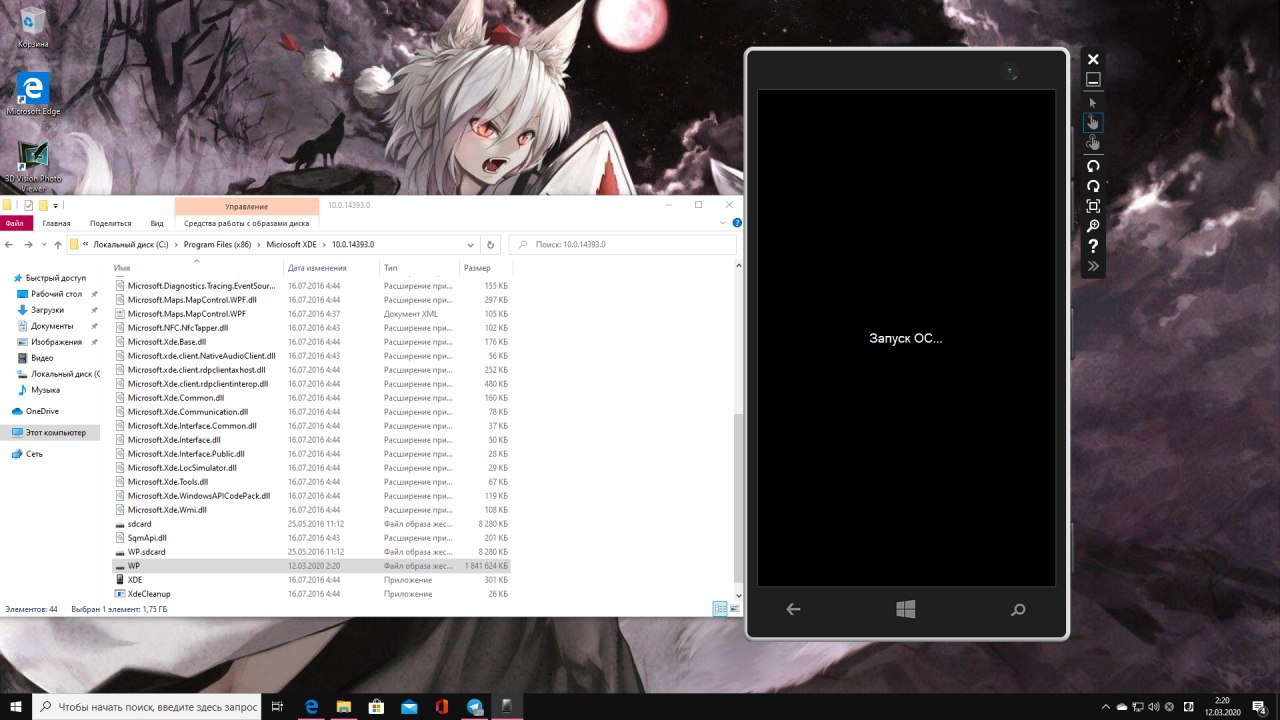Screen dimensions: 1280x720
Task: Open the emulator zoom tool
Action: click(x=1093, y=226)
